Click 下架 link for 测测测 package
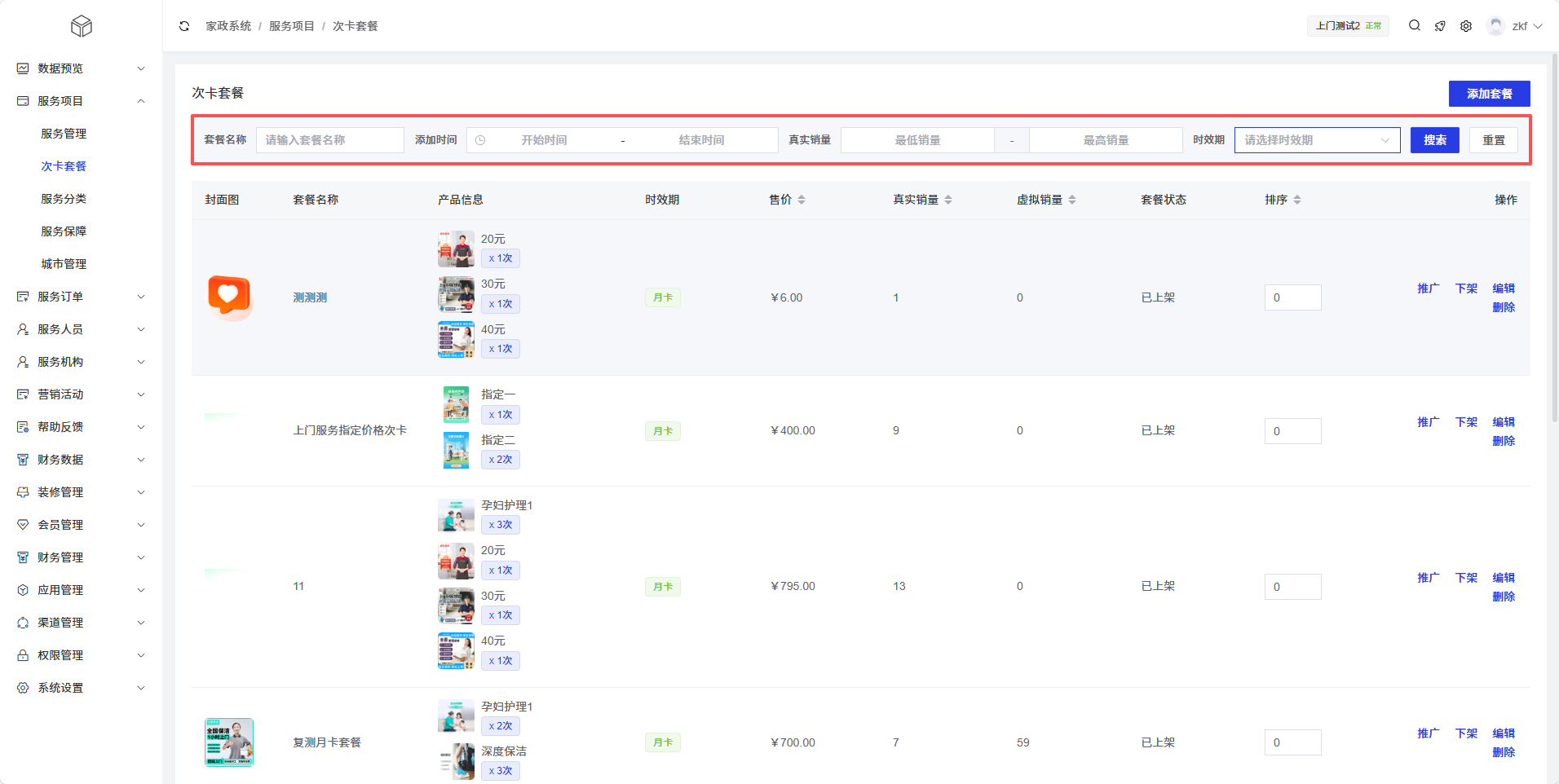Screen dimensions: 1559x784 (1466, 288)
